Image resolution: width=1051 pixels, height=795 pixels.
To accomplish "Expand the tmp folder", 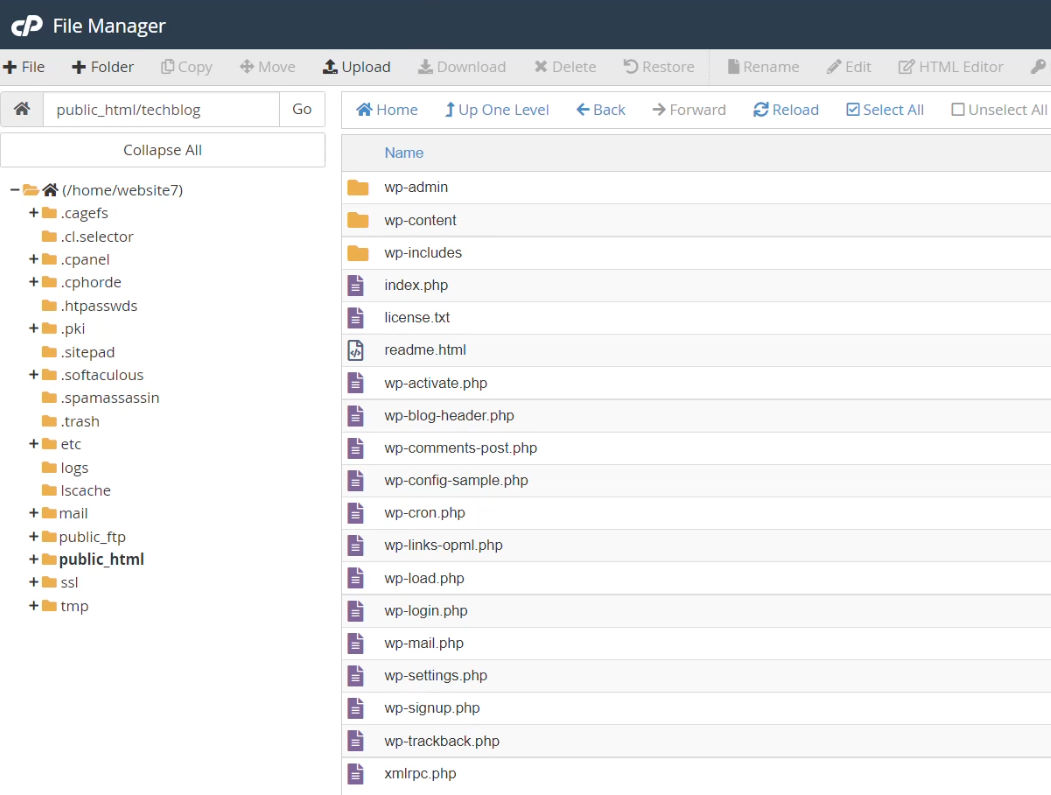I will pos(34,606).
